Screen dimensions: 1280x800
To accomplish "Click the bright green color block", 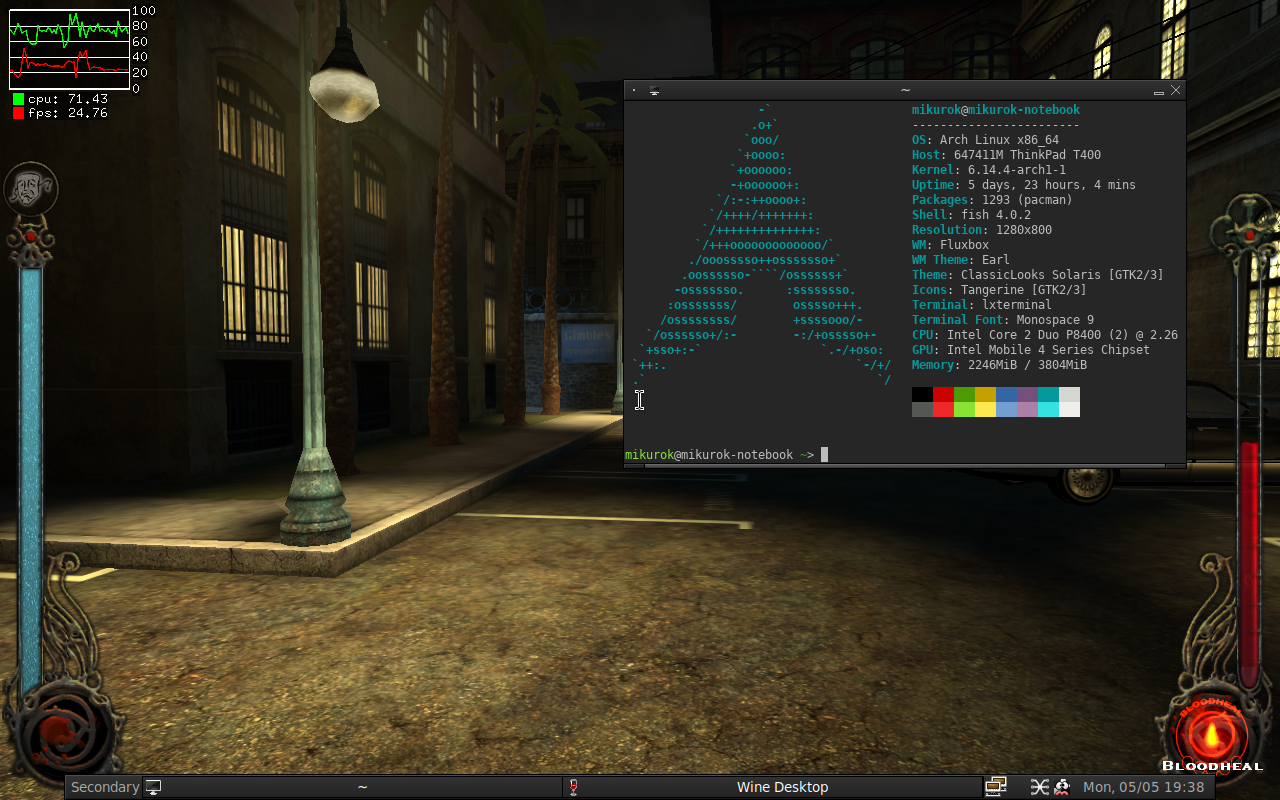I will click(964, 409).
